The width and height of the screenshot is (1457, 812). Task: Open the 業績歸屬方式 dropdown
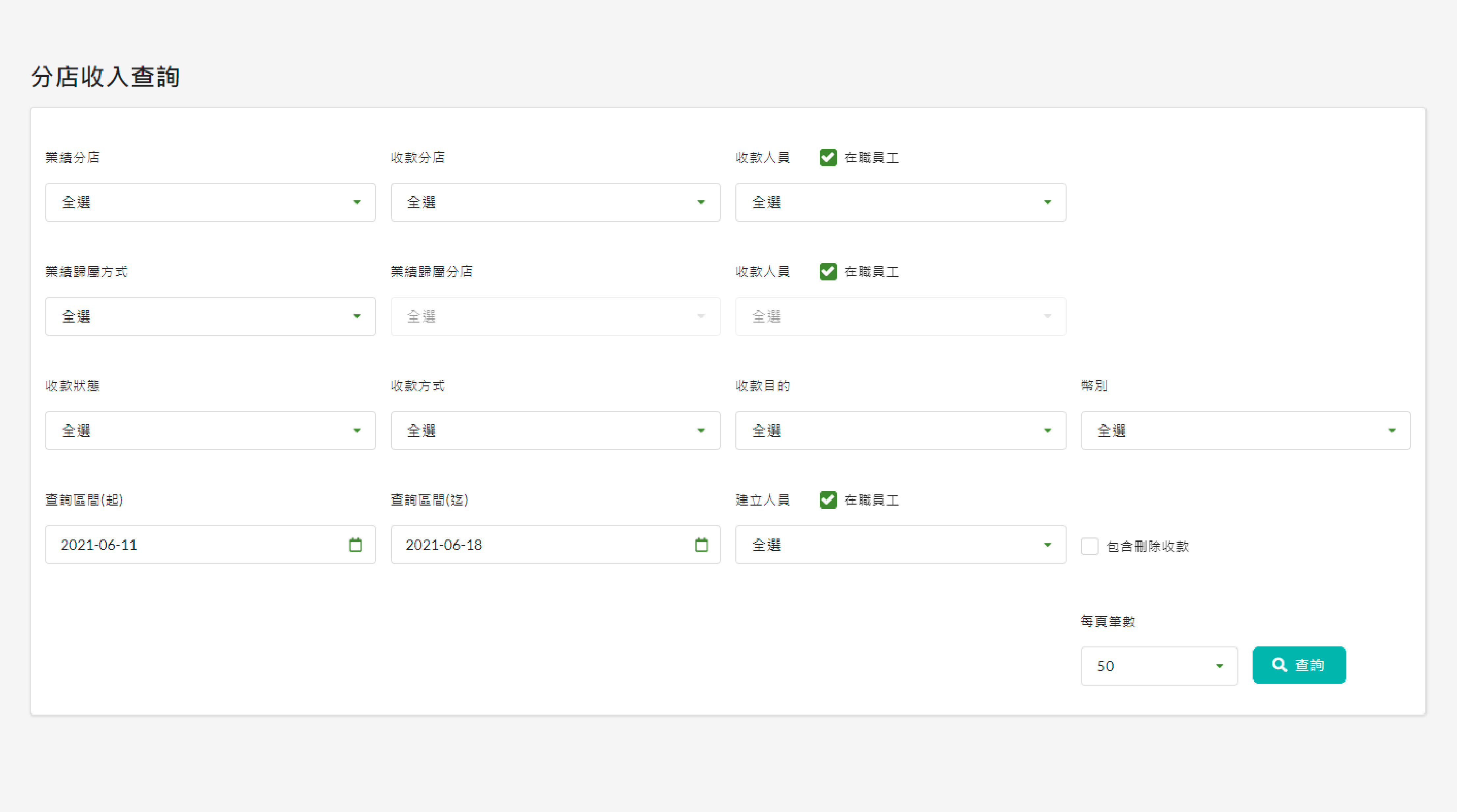click(210, 317)
